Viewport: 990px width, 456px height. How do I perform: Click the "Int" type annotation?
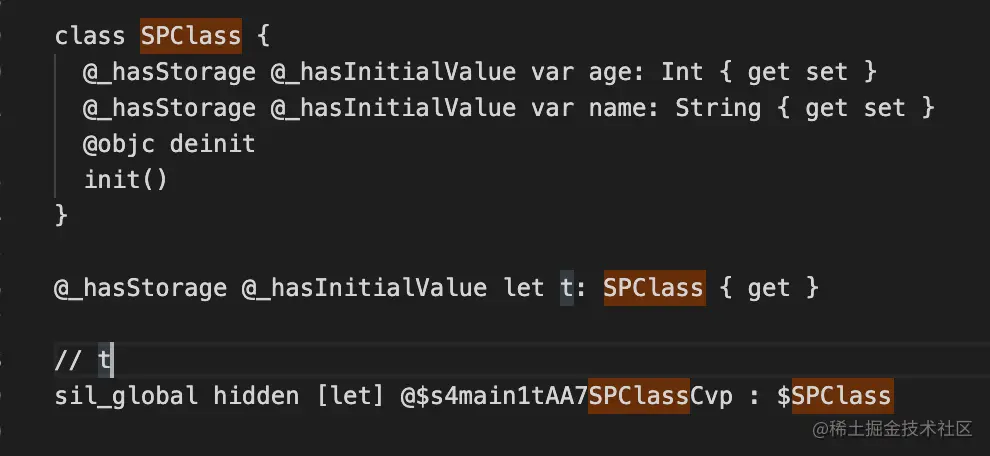[683, 73]
